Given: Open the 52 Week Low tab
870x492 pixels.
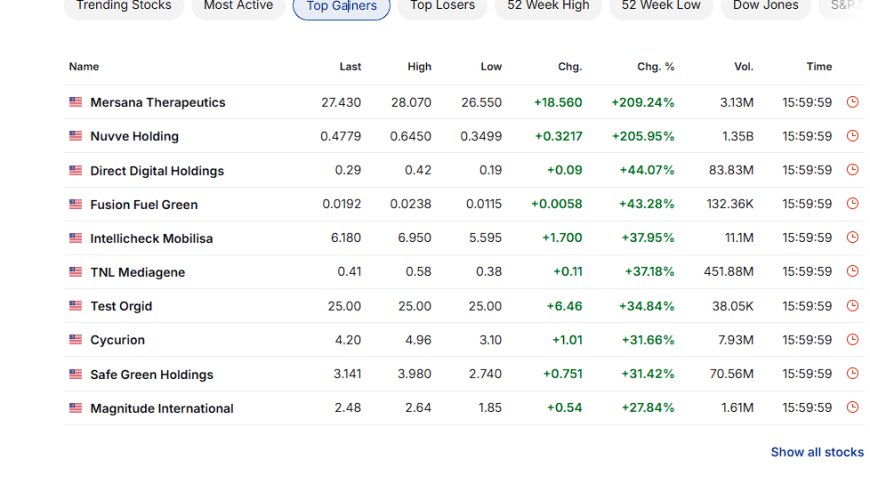Looking at the screenshot, I should tap(661, 6).
